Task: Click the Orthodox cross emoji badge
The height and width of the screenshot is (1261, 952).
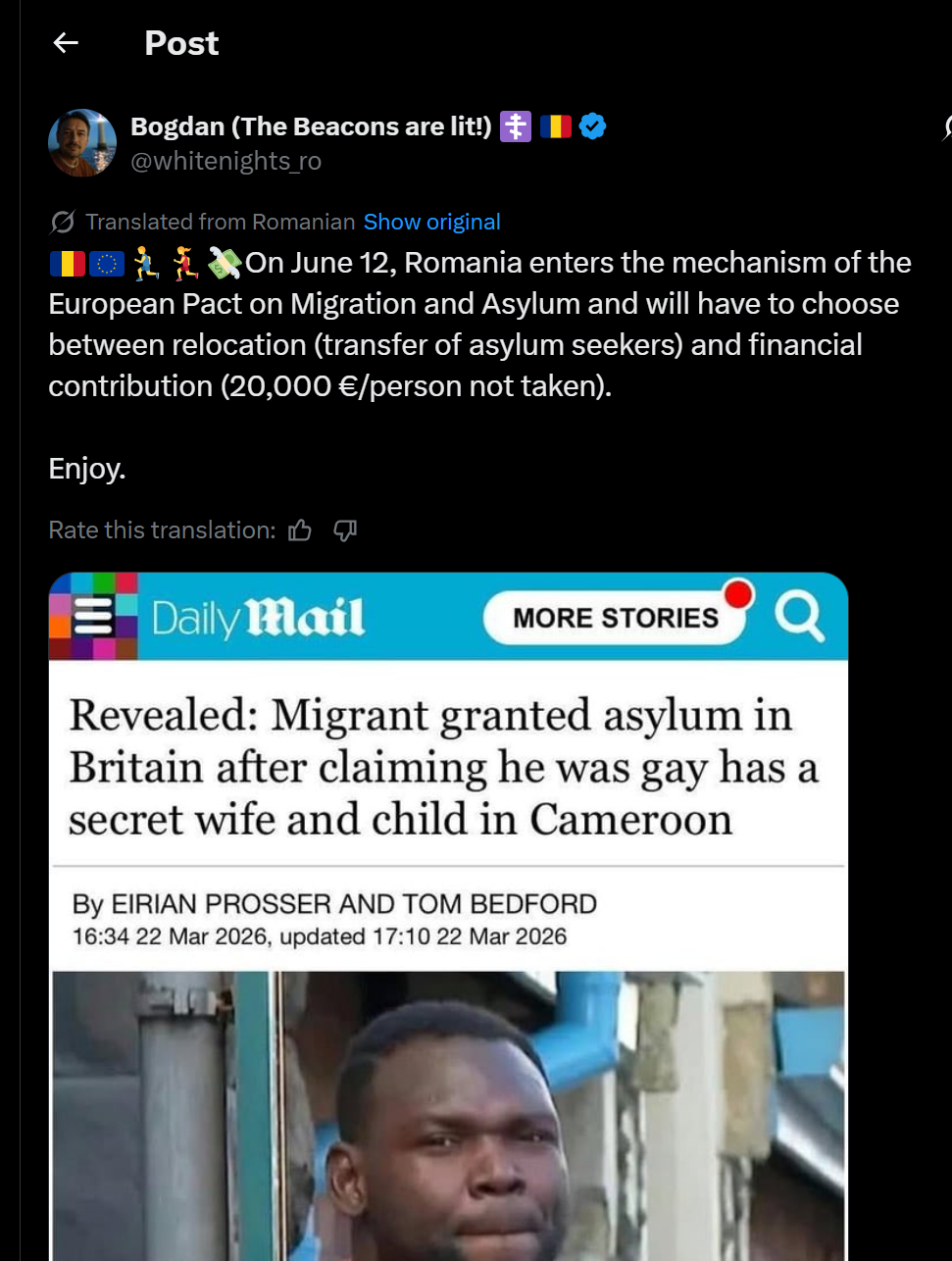Action: coord(516,126)
